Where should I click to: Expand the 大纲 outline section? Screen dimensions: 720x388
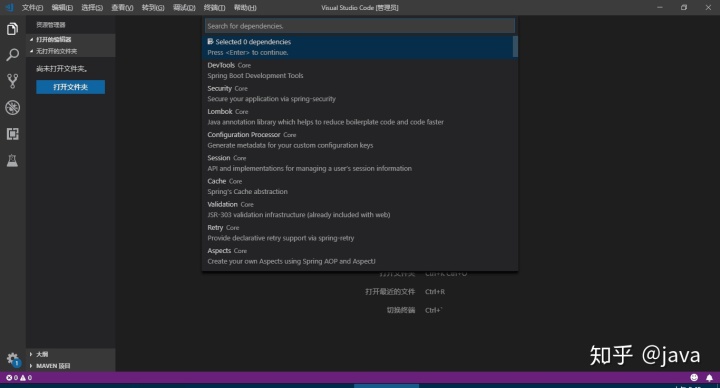point(70,354)
